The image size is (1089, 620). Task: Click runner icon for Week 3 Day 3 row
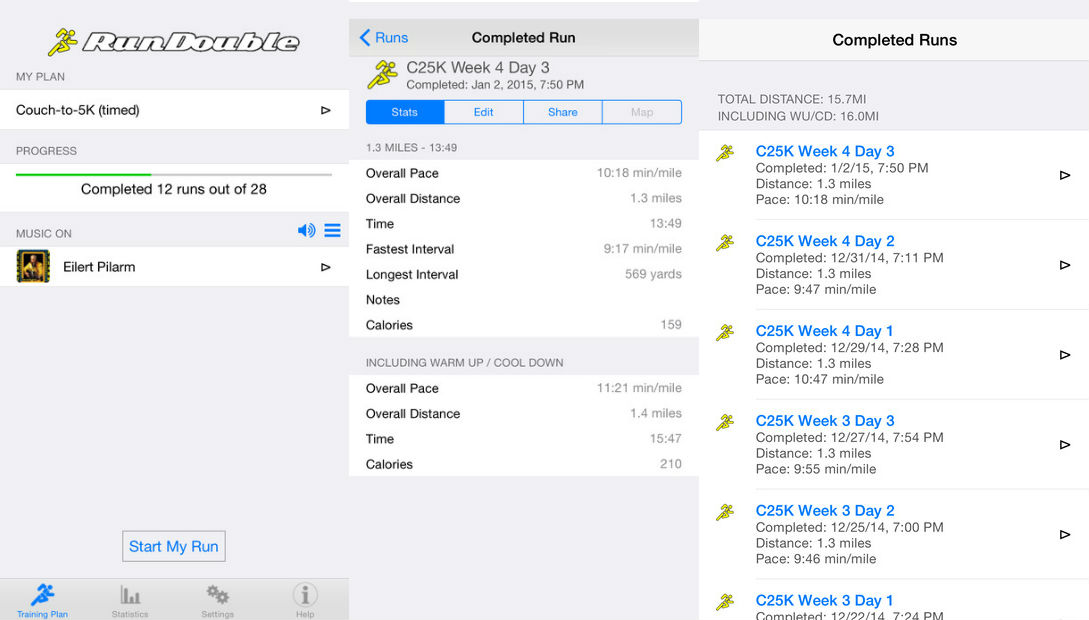(725, 422)
